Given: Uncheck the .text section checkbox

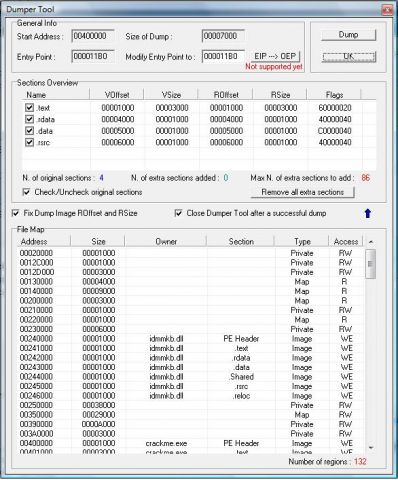Looking at the screenshot, I should click(29, 108).
